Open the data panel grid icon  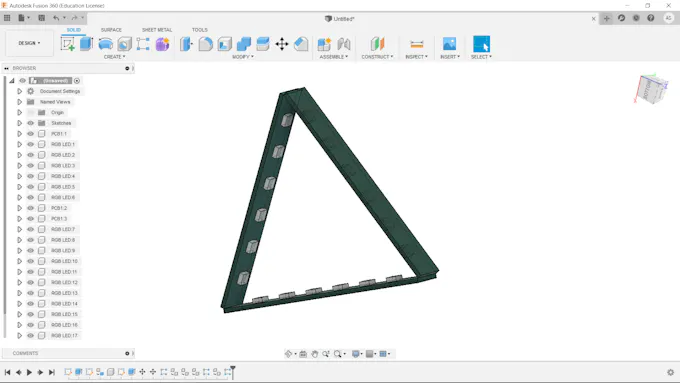7,18
